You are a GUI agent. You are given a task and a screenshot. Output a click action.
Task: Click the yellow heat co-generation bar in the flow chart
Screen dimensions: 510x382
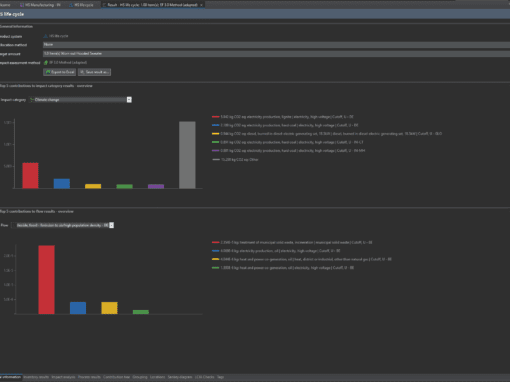[109, 308]
